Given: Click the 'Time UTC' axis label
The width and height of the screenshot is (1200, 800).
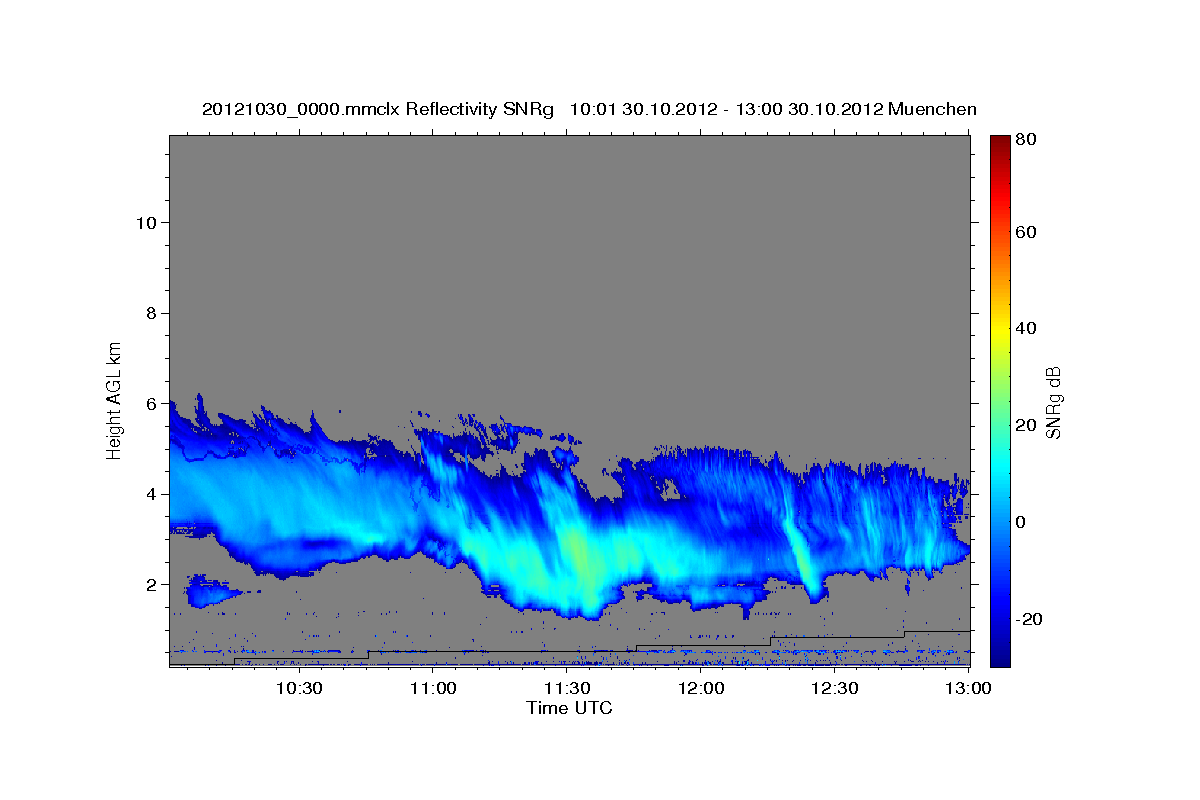Looking at the screenshot, I should 569,708.
